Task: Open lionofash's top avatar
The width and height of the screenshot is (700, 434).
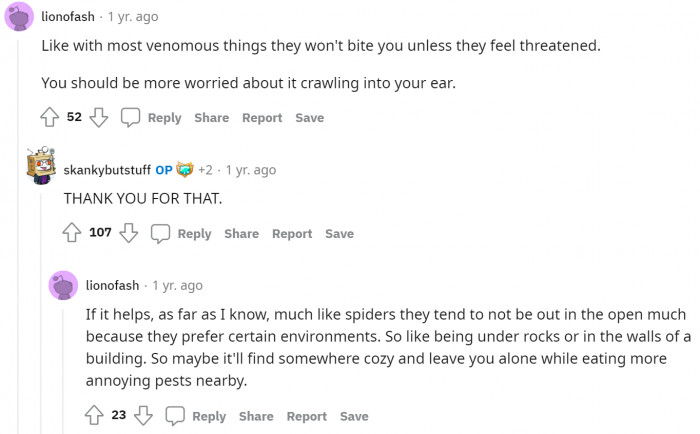Action: pyautogui.click(x=18, y=17)
